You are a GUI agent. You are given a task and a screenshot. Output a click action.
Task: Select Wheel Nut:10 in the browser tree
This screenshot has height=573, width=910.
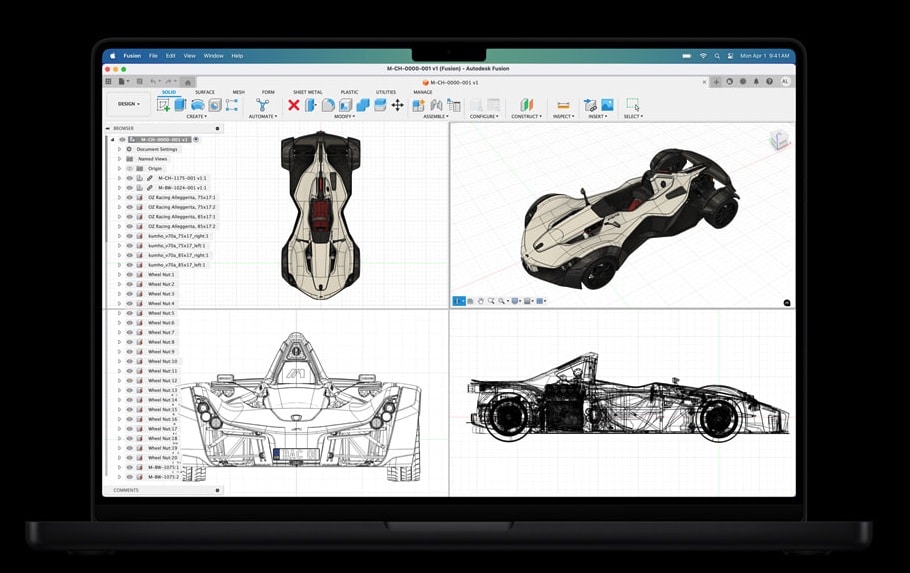162,361
